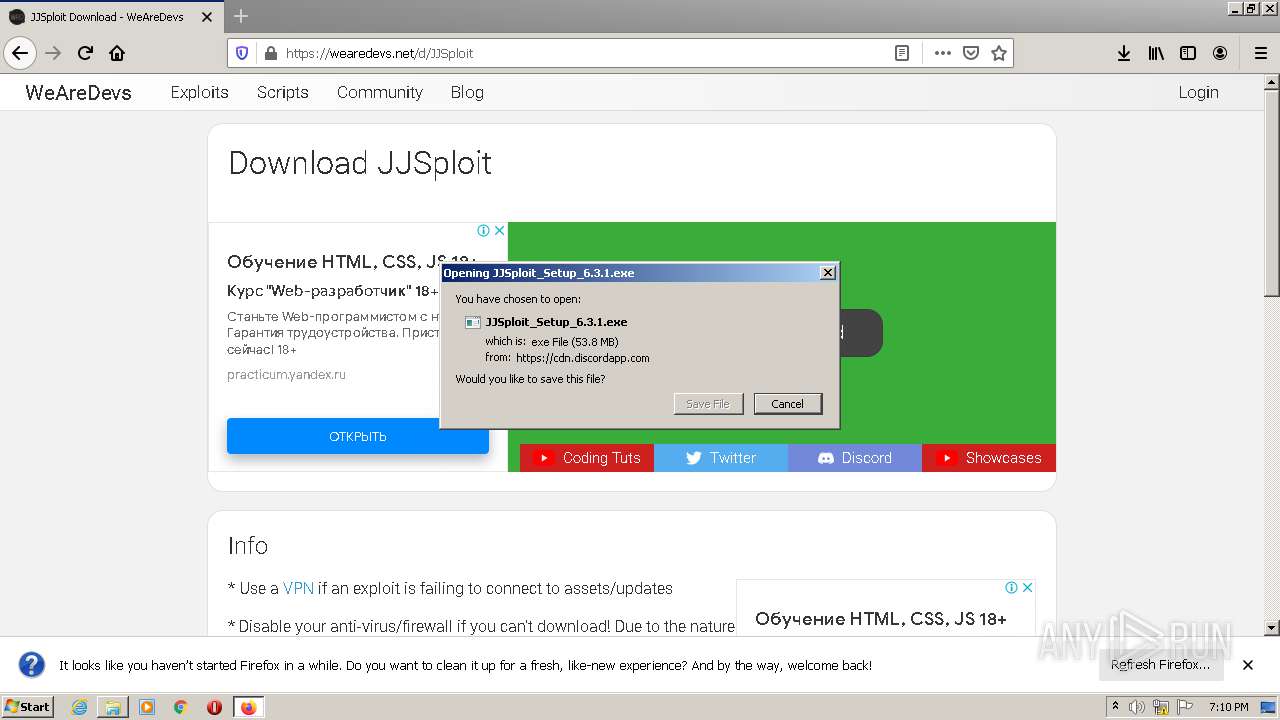Launch Chrome from the taskbar

coord(181,707)
